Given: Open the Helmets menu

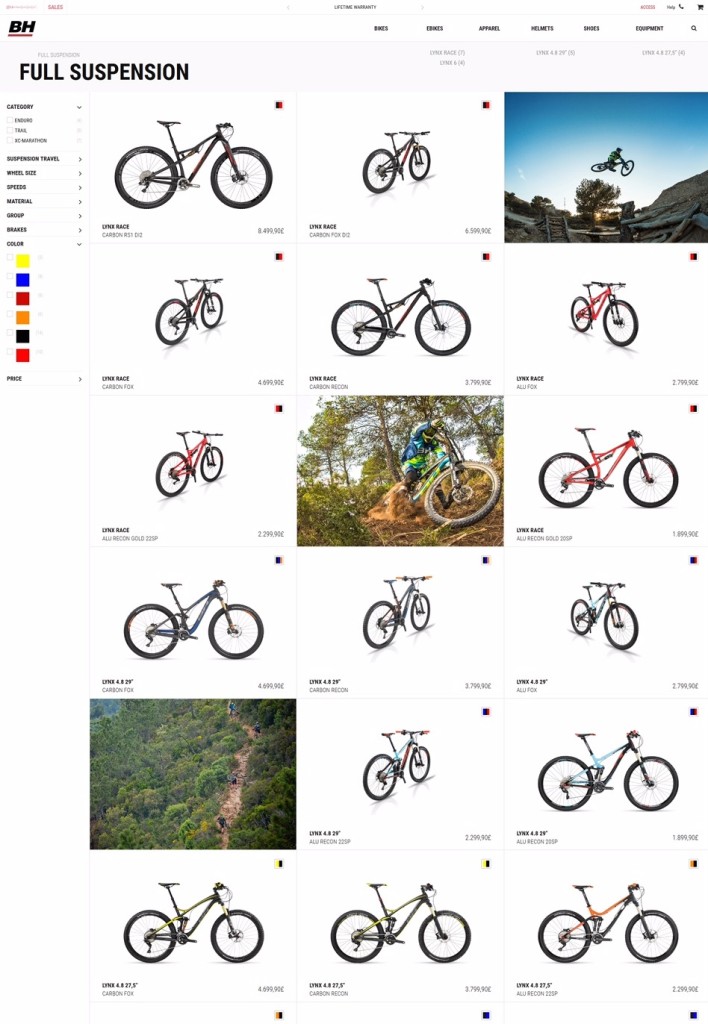Looking at the screenshot, I should pos(542,29).
